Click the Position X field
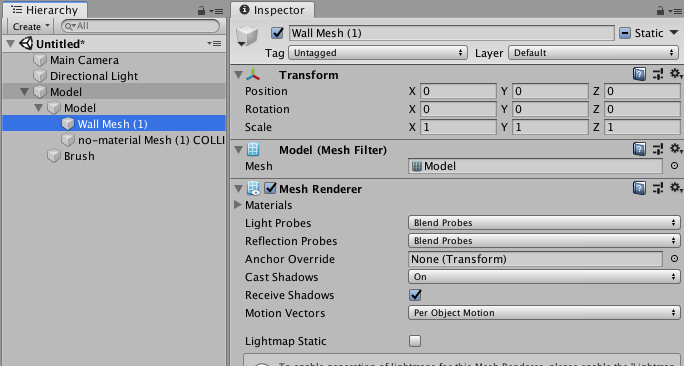 coord(458,91)
